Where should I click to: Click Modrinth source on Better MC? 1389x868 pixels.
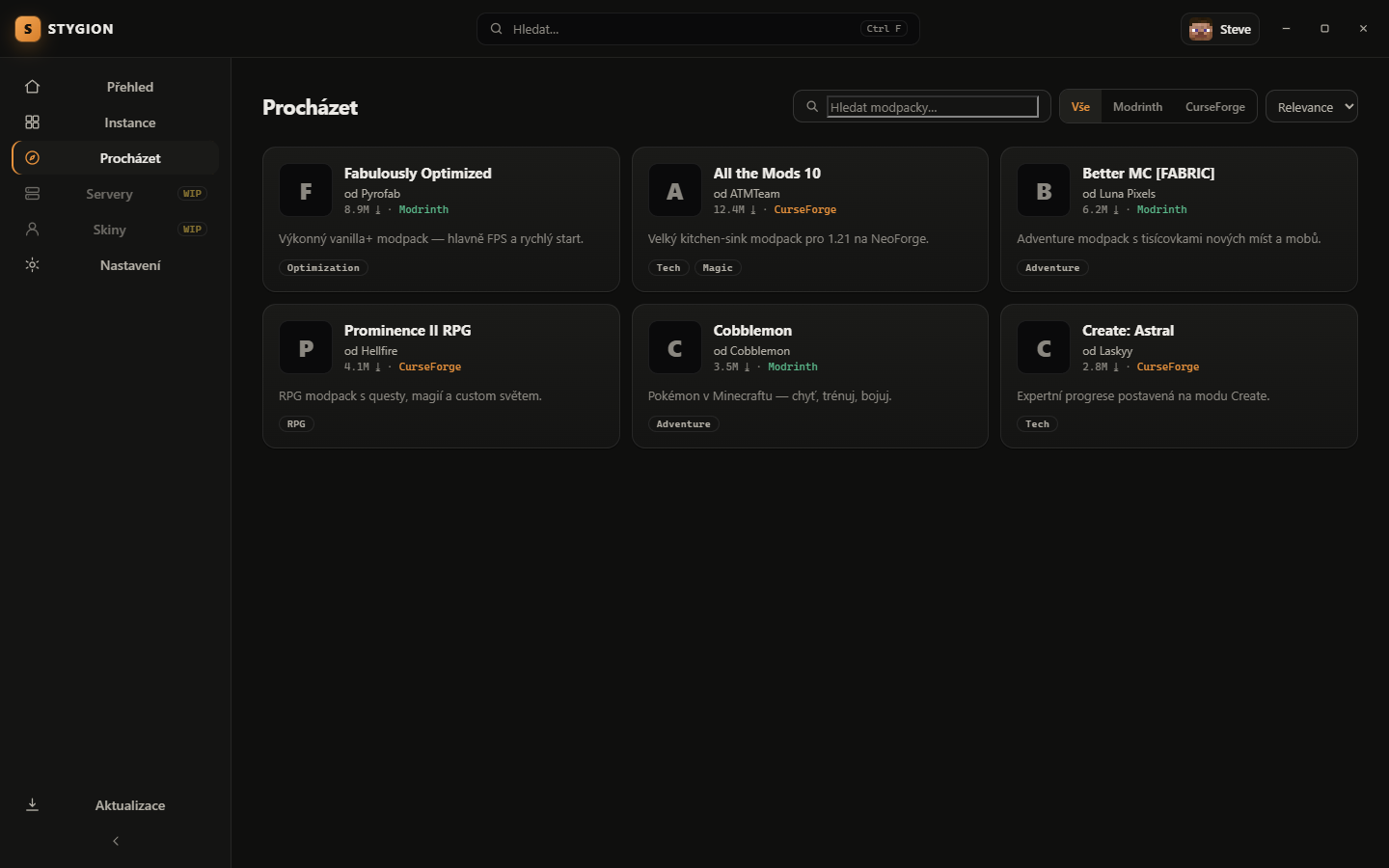(x=1161, y=209)
